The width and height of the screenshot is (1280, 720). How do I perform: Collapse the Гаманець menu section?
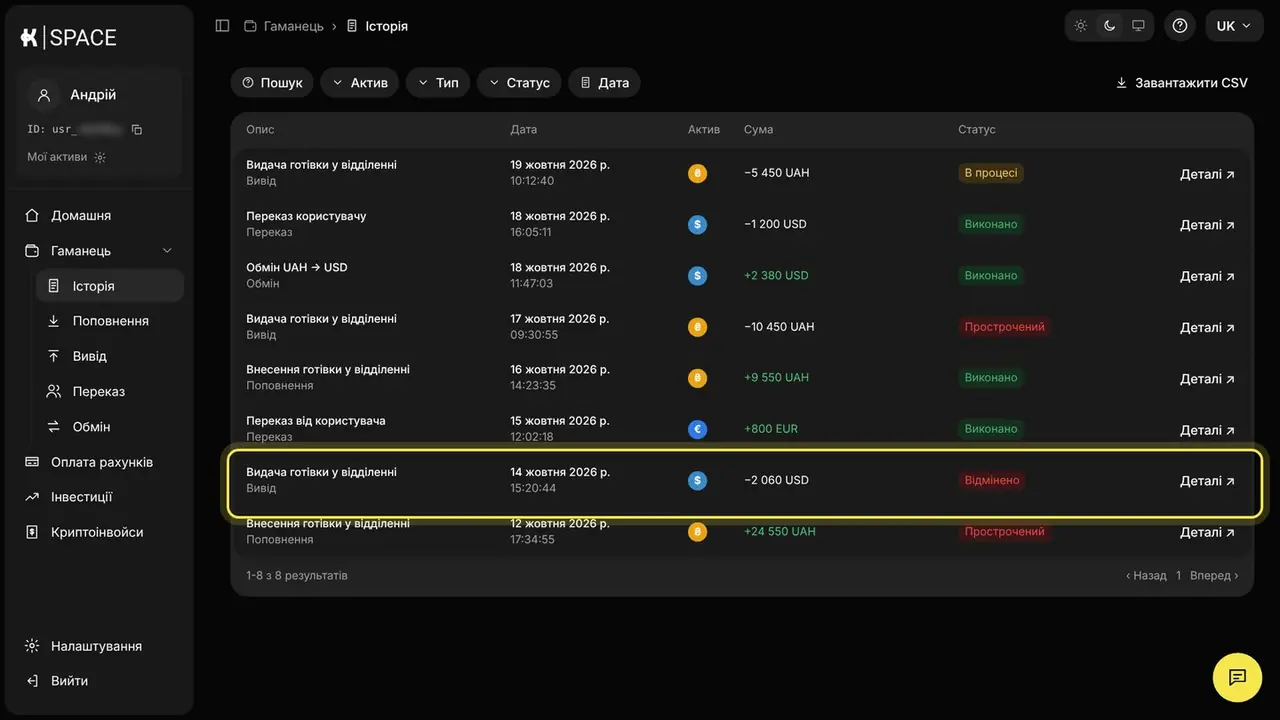(x=167, y=251)
